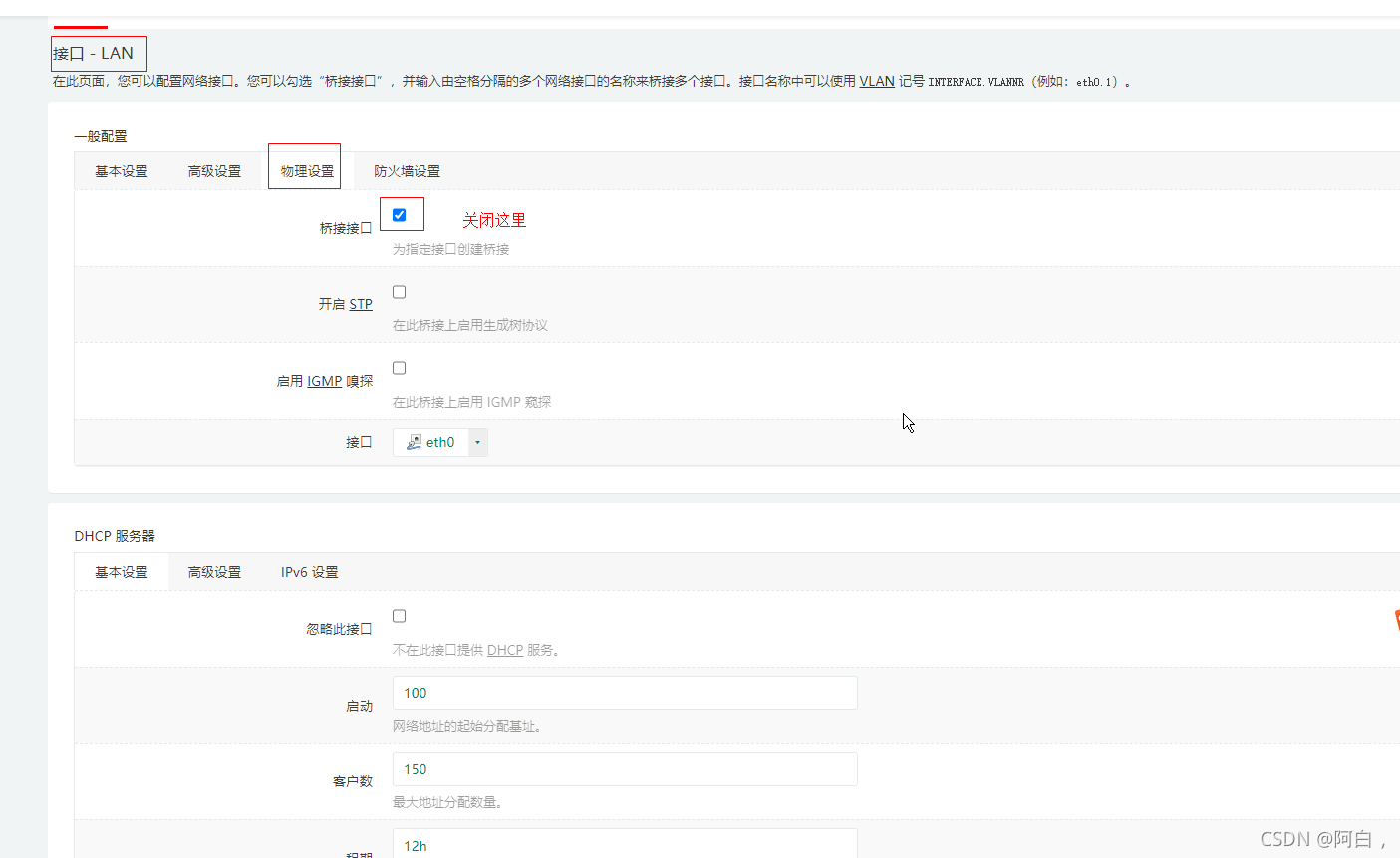1400x858 pixels.
Task: Uncheck the 桥接接口 checkbox
Action: coord(399,215)
